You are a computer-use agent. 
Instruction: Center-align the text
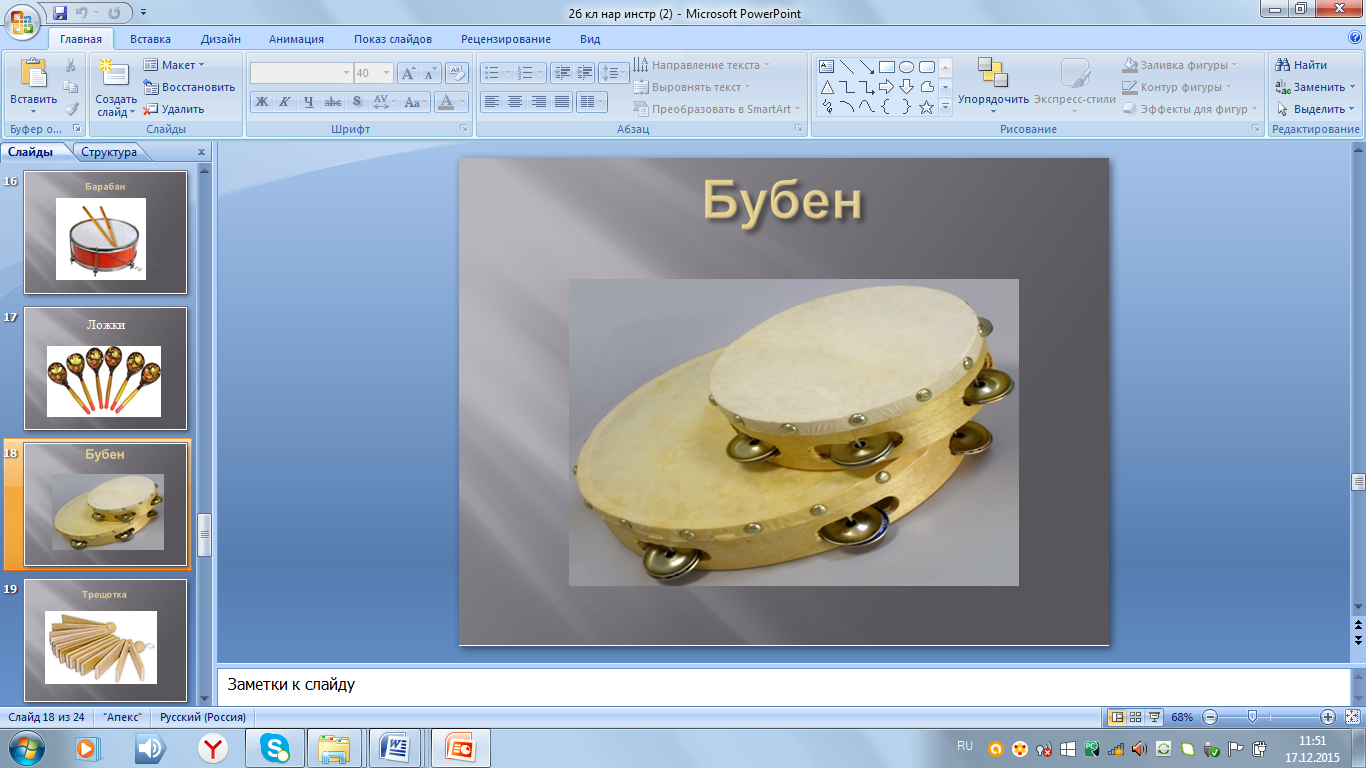click(x=515, y=102)
